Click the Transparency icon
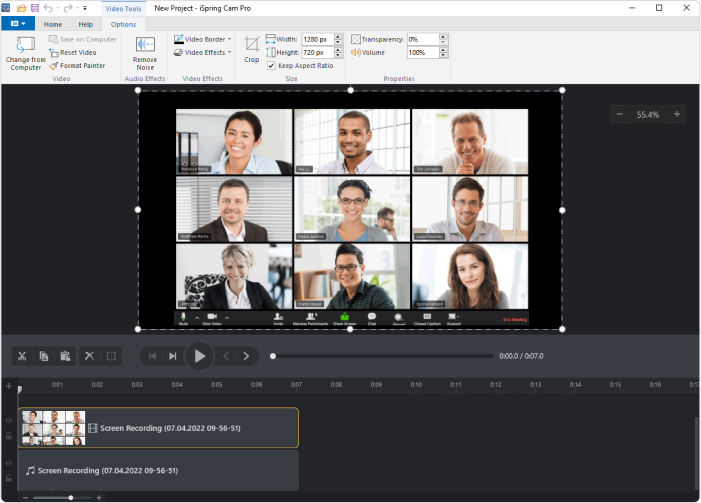This screenshot has width=701, height=503. tap(356, 39)
